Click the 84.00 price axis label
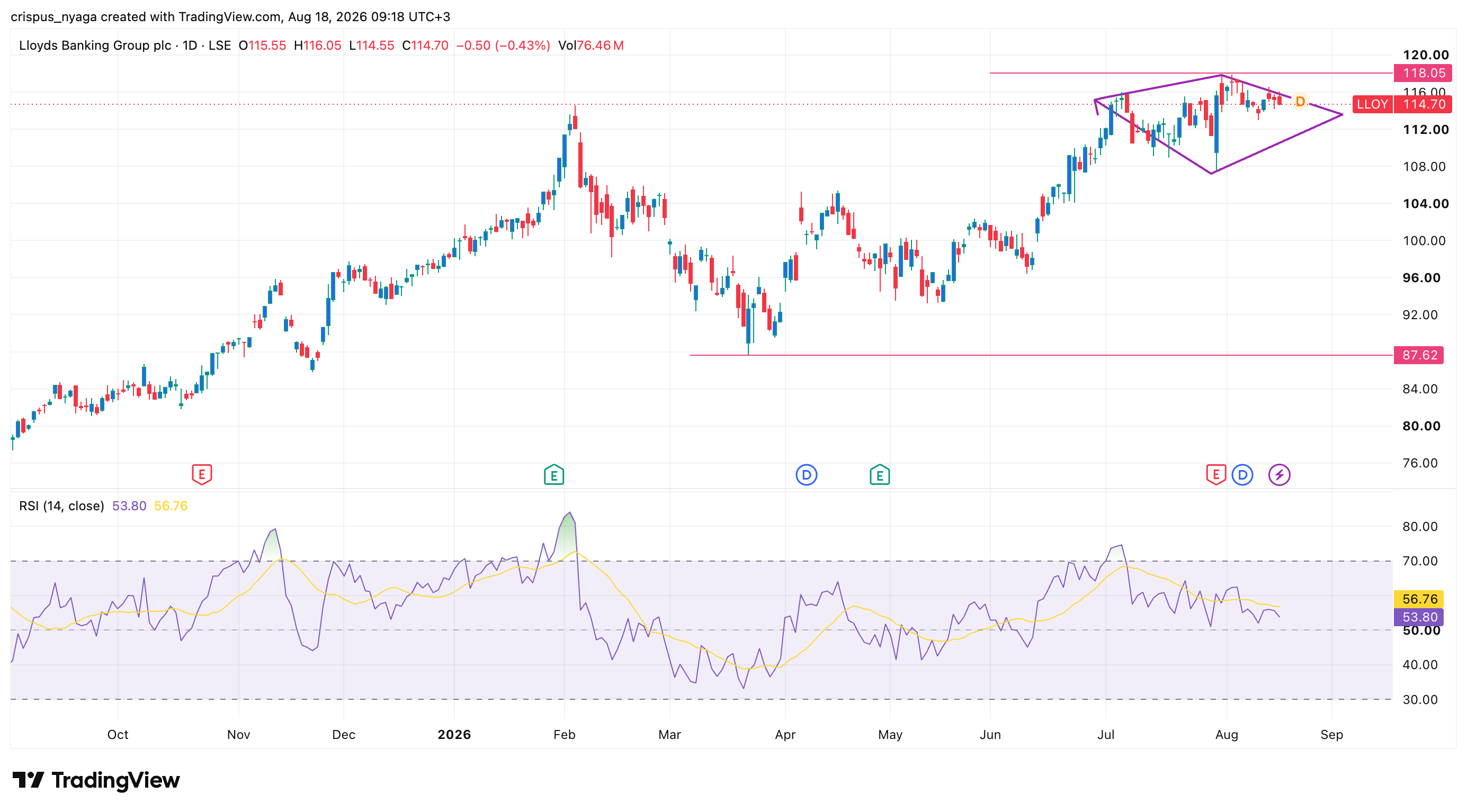Viewport: 1467px width, 812px height. click(x=1420, y=389)
